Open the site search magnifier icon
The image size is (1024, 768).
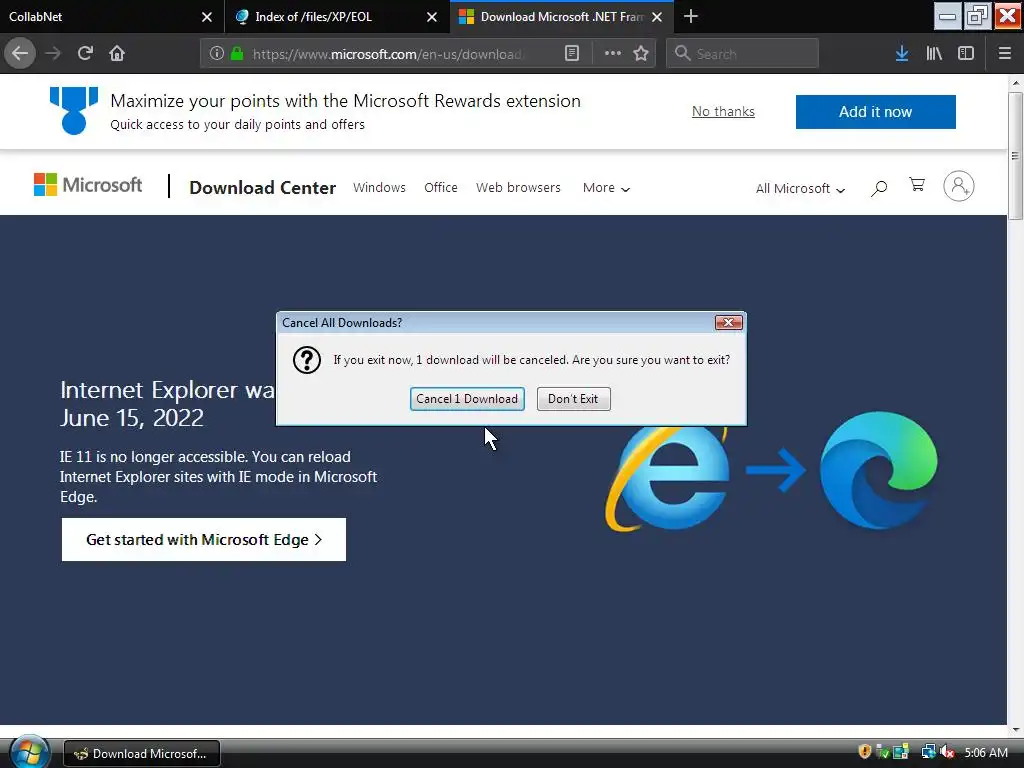click(x=878, y=188)
